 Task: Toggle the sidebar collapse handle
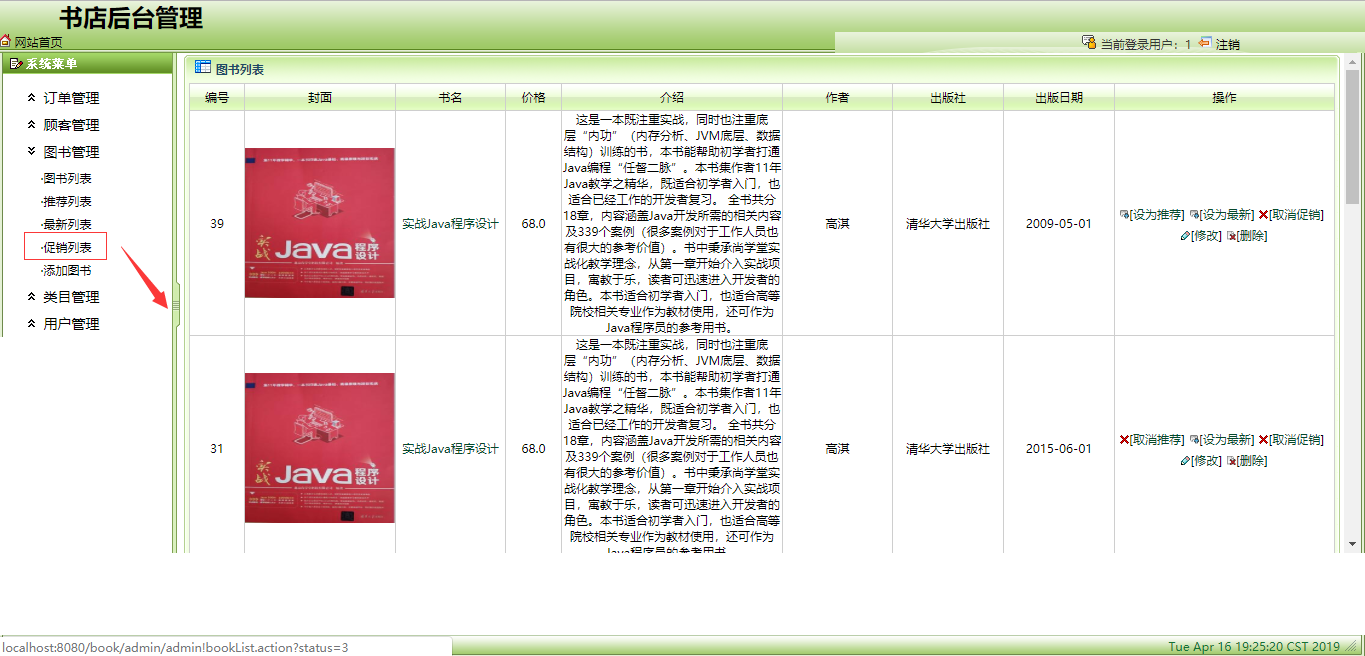pos(177,304)
